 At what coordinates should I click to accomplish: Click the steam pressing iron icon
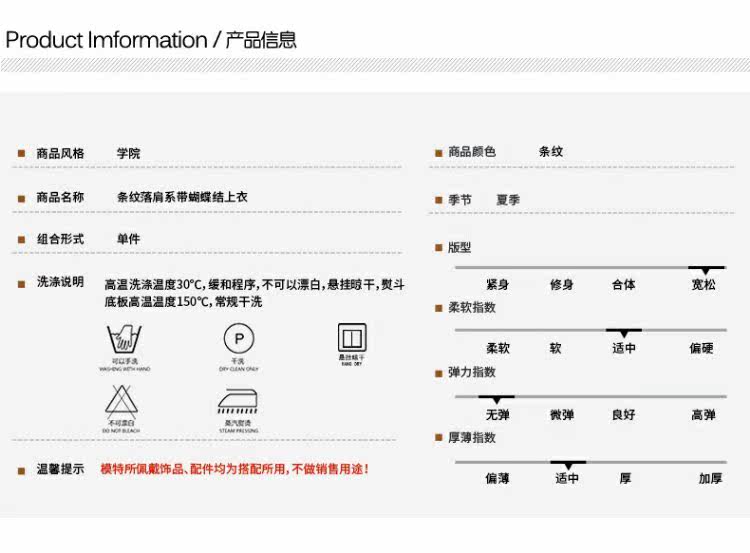click(238, 401)
